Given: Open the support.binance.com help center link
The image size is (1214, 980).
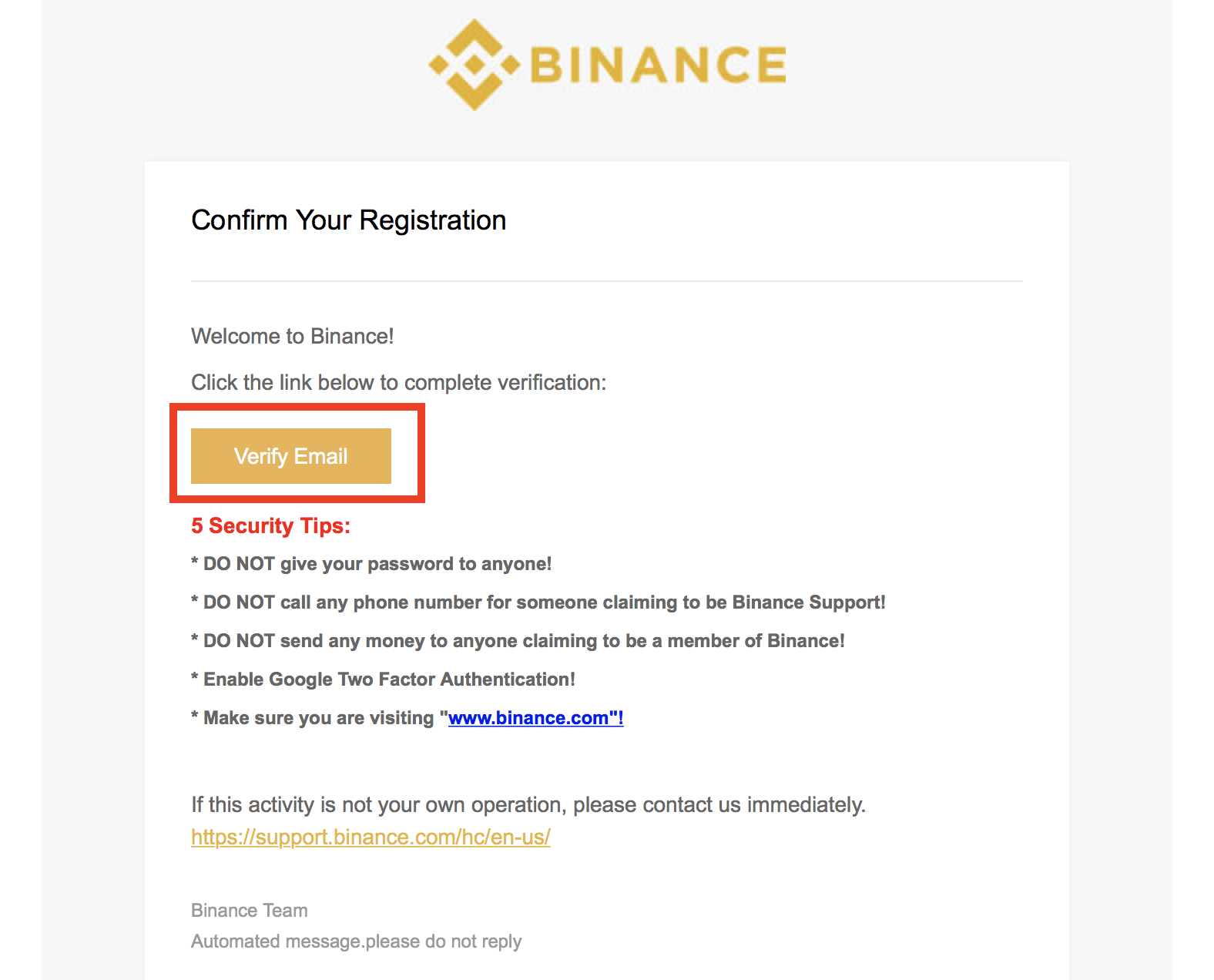Looking at the screenshot, I should (371, 837).
